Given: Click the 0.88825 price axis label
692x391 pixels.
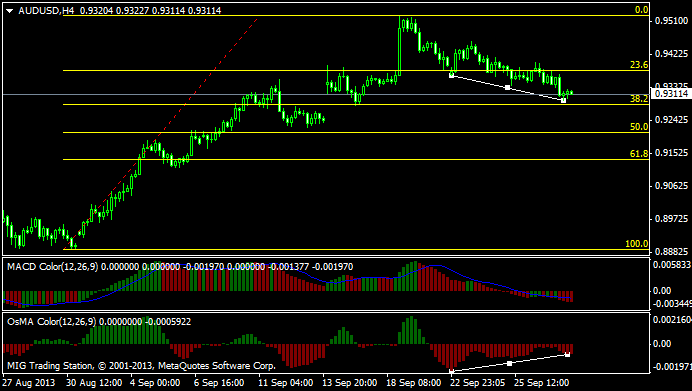Looking at the screenshot, I should [672, 252].
